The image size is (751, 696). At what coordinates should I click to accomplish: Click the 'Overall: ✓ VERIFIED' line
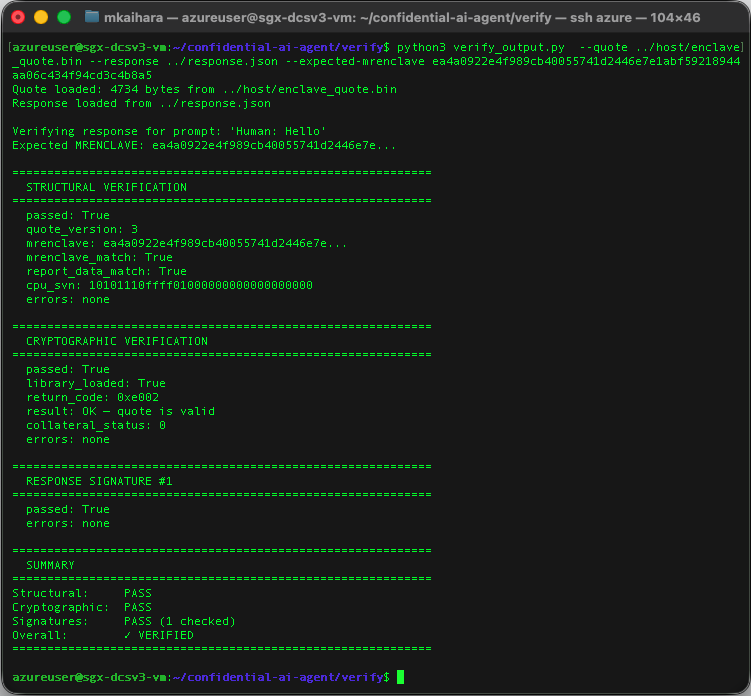[103, 635]
